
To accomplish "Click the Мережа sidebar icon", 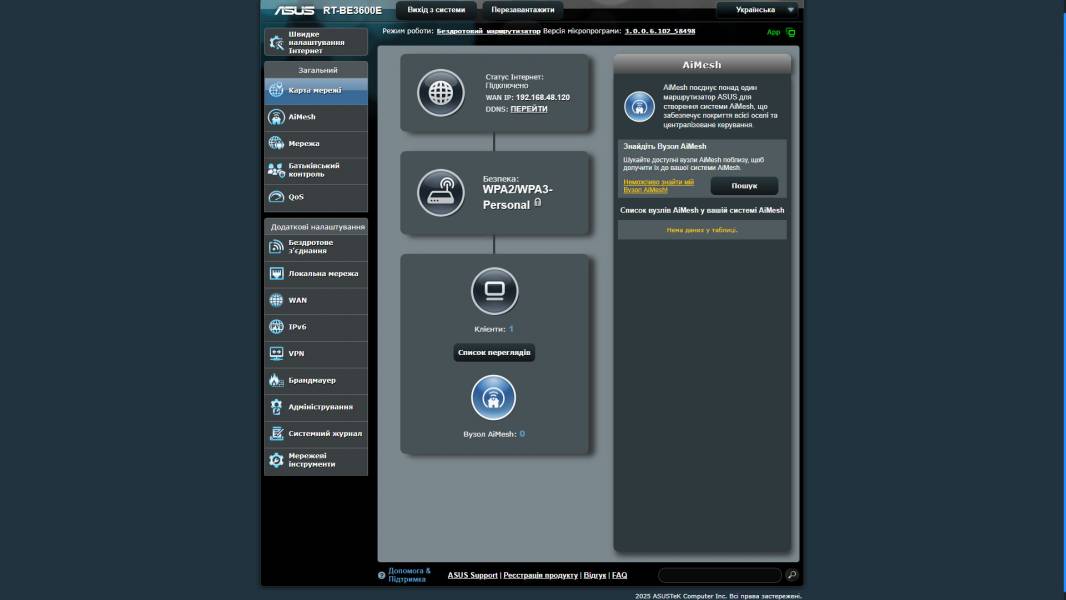I will click(276, 143).
